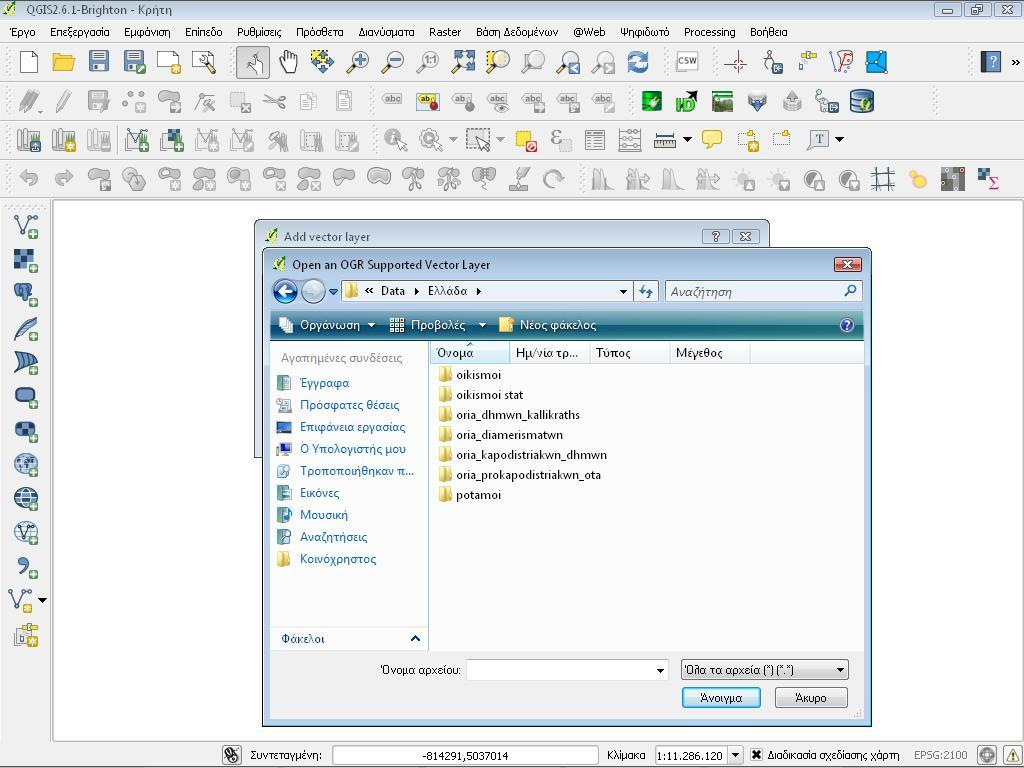This screenshot has height=768, width=1024.
Task: Click the Άκυρο button
Action: click(811, 697)
